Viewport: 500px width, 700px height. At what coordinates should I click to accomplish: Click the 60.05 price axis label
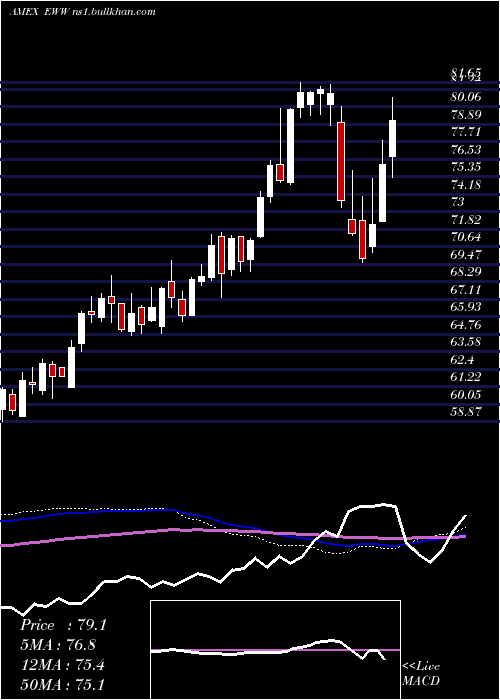[466, 395]
